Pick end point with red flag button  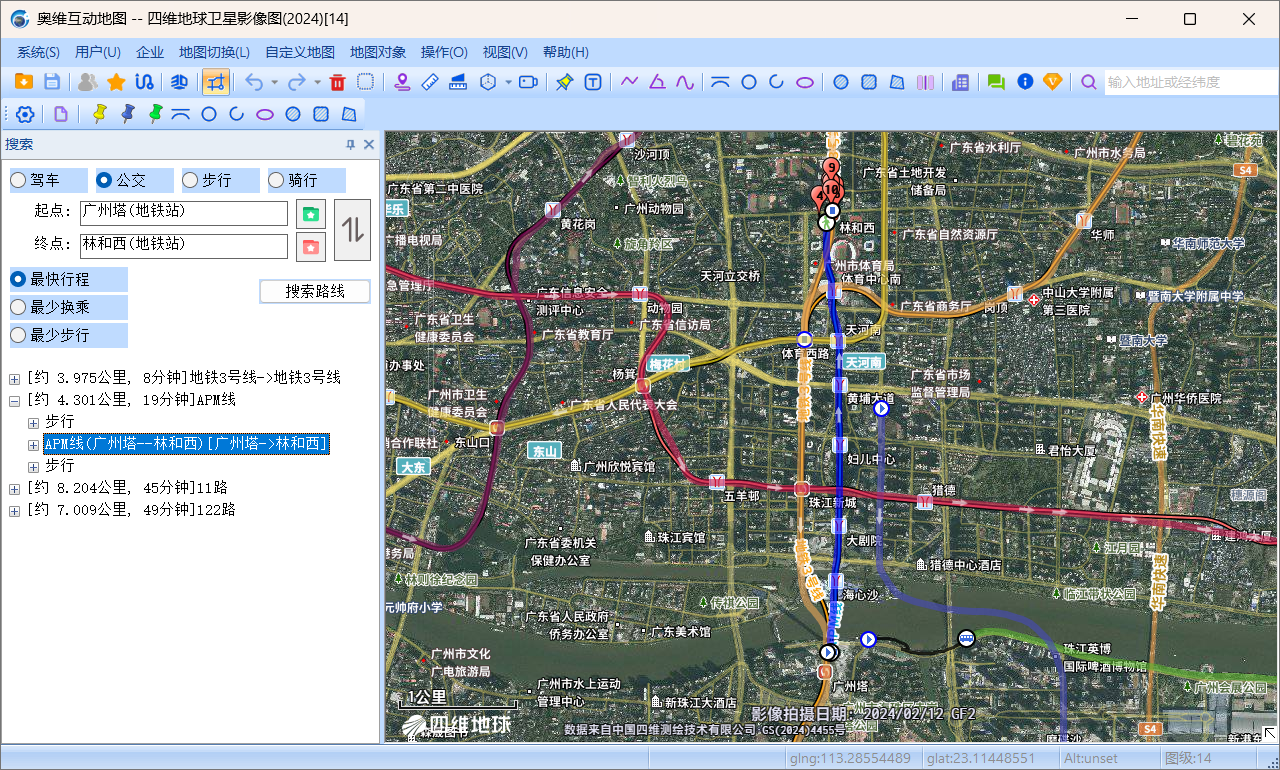[311, 246]
